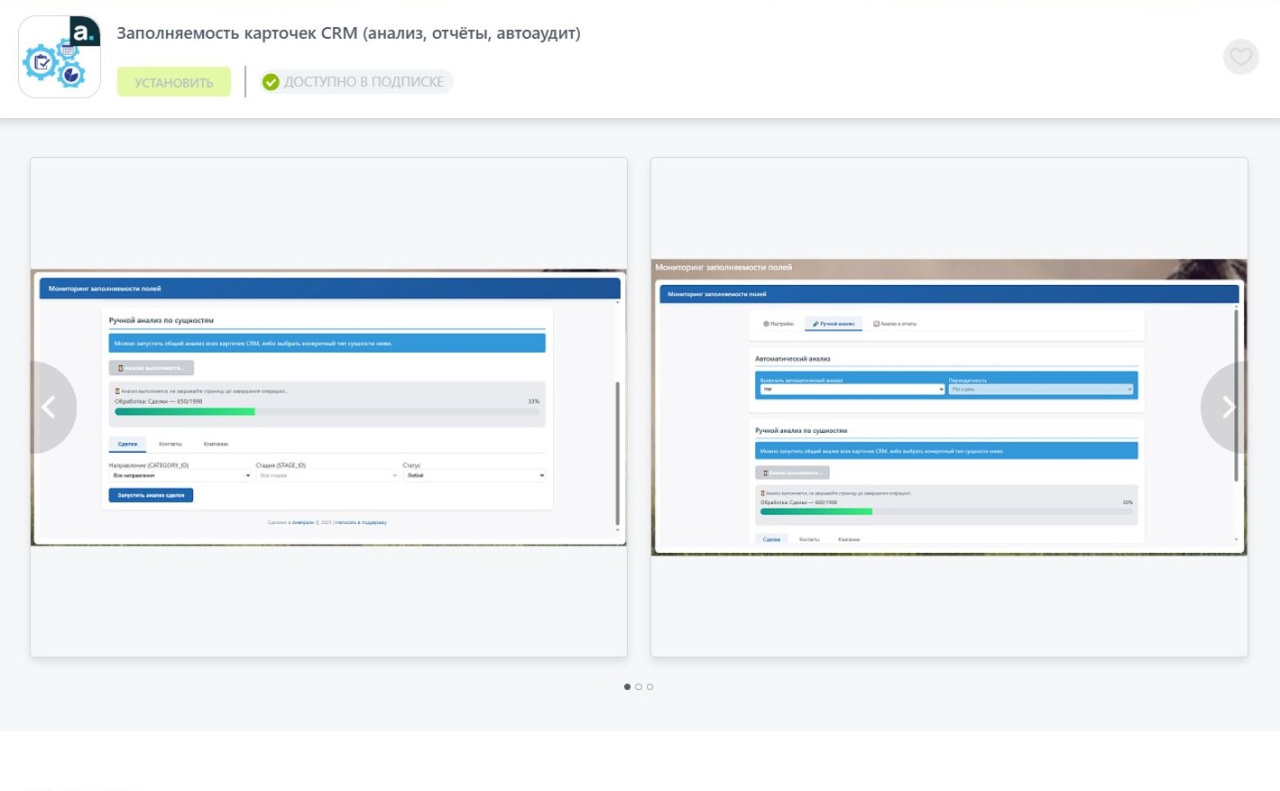The image size is (1280, 791).
Task: Open the Периодичность dropdown in the right screenshot
Action: tap(1040, 389)
